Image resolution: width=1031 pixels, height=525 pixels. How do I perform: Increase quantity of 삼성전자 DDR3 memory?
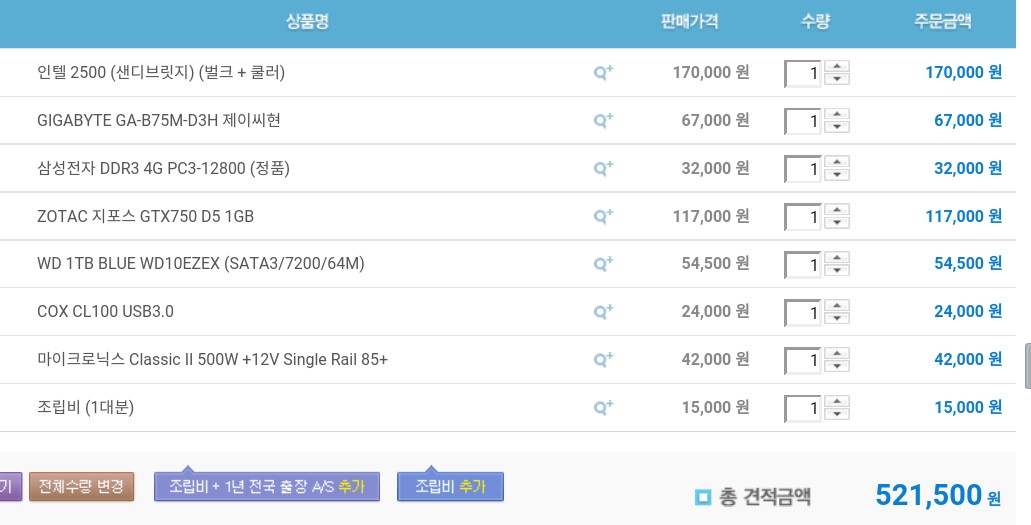pos(838,162)
